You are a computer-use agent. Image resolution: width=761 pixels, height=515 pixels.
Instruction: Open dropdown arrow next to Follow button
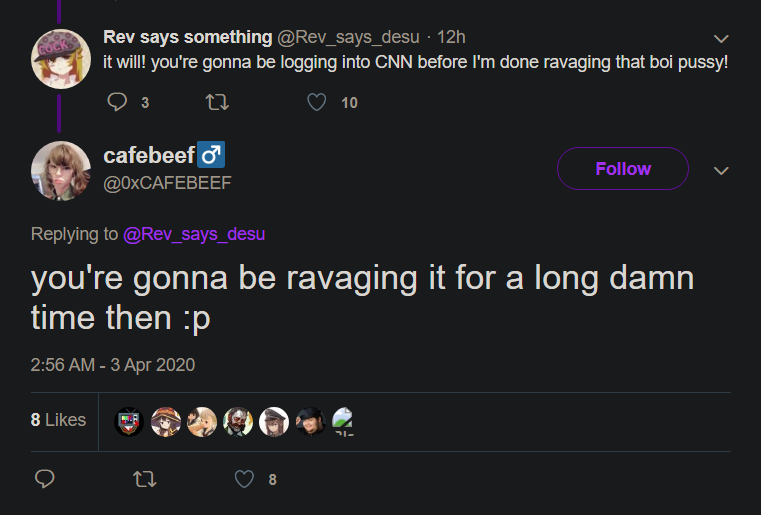[x=721, y=170]
